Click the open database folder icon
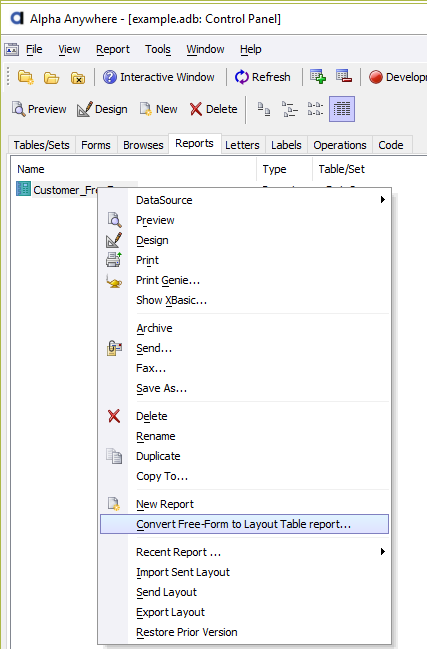This screenshot has width=427, height=649. click(51, 77)
